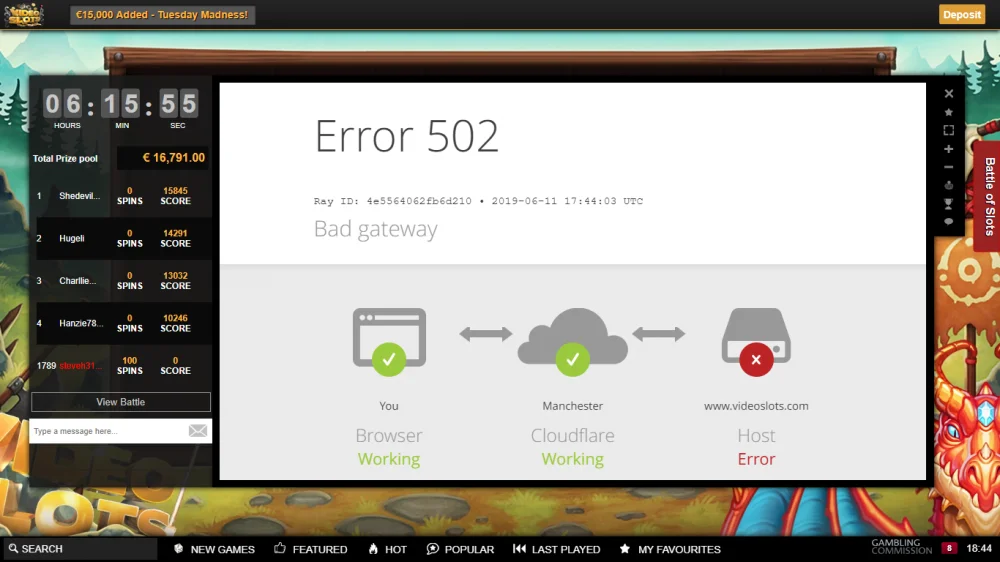Toggle fullscreen mode for the game
Image resolution: width=1000 pixels, height=562 pixels.
click(948, 130)
